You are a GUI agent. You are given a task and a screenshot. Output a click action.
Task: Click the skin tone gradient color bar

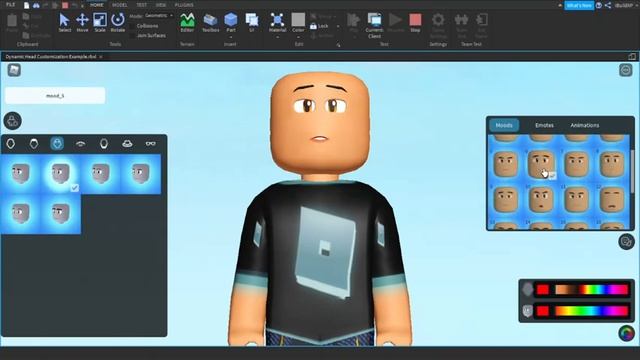click(x=591, y=289)
